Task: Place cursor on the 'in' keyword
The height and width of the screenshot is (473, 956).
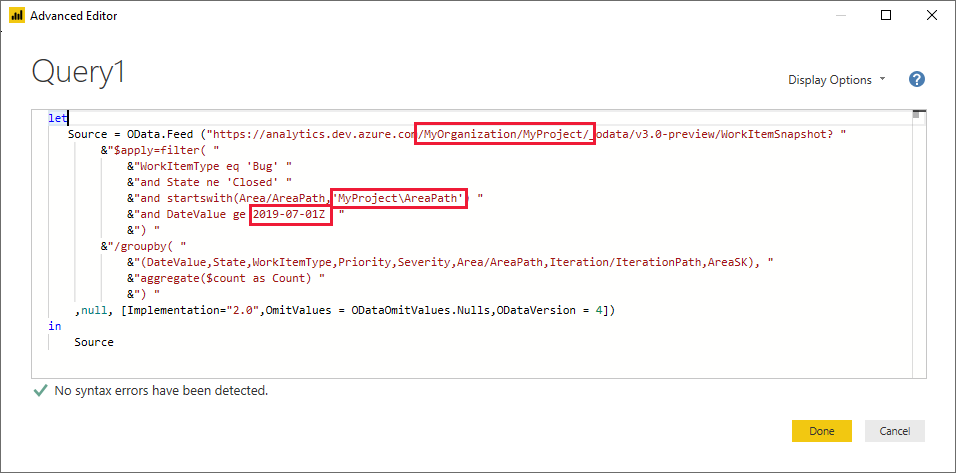Action: coord(54,326)
